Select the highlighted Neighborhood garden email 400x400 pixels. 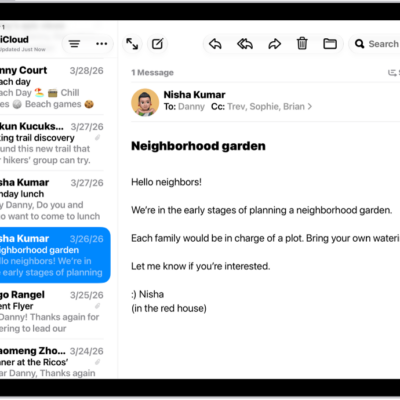55,255
